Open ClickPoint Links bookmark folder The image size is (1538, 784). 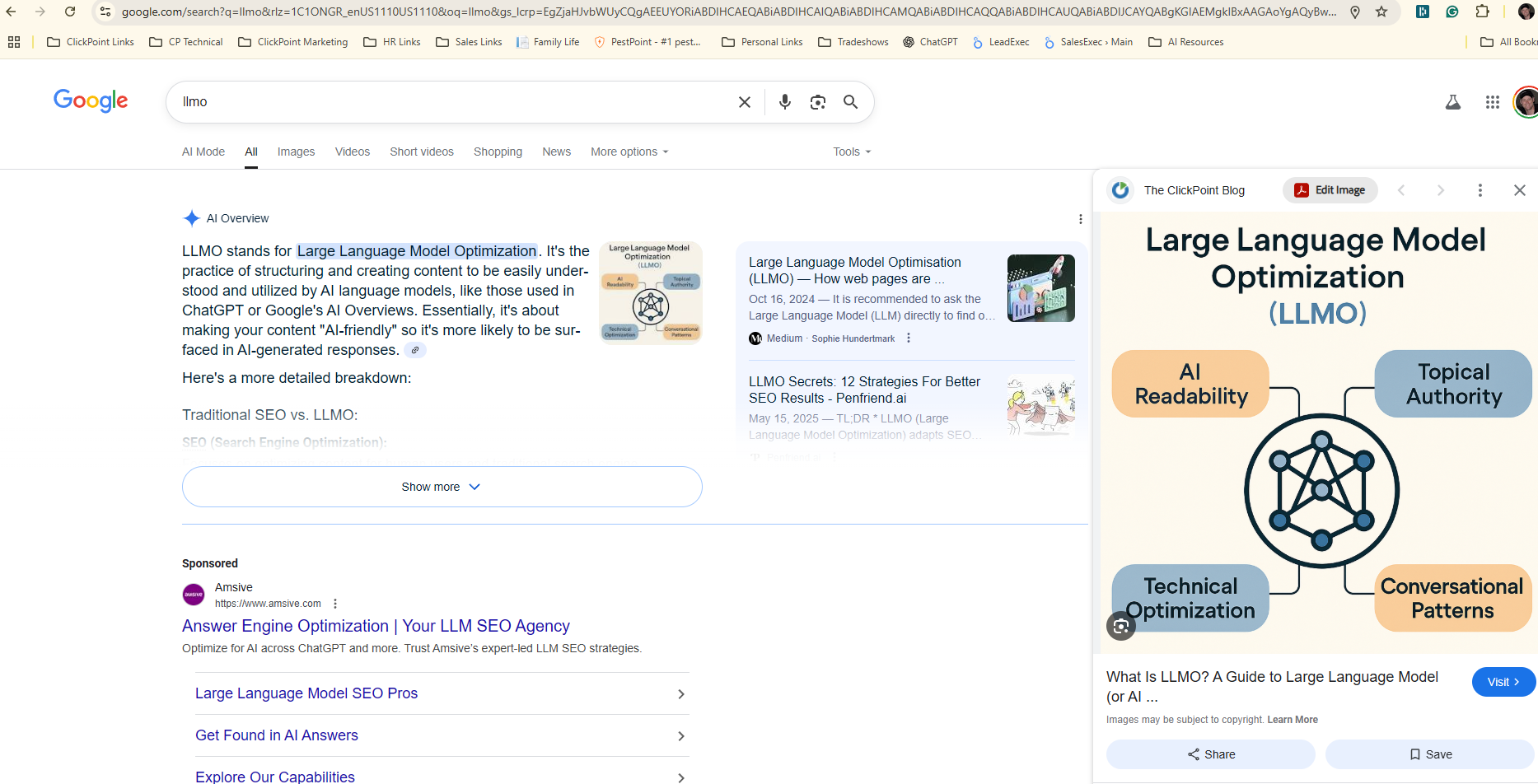click(91, 42)
